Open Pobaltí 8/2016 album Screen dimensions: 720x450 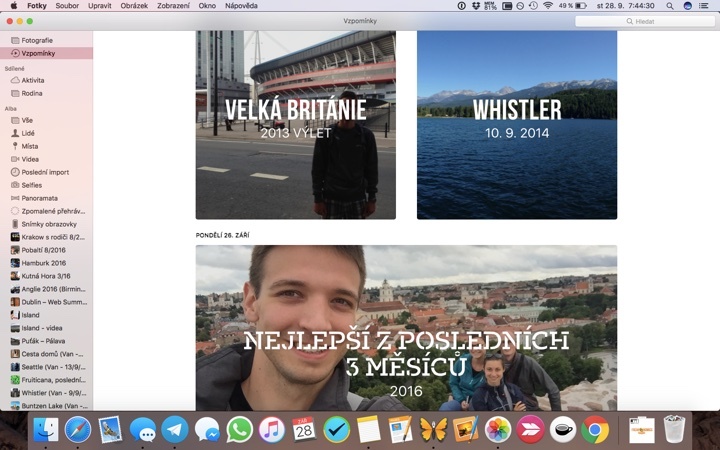[x=46, y=250]
